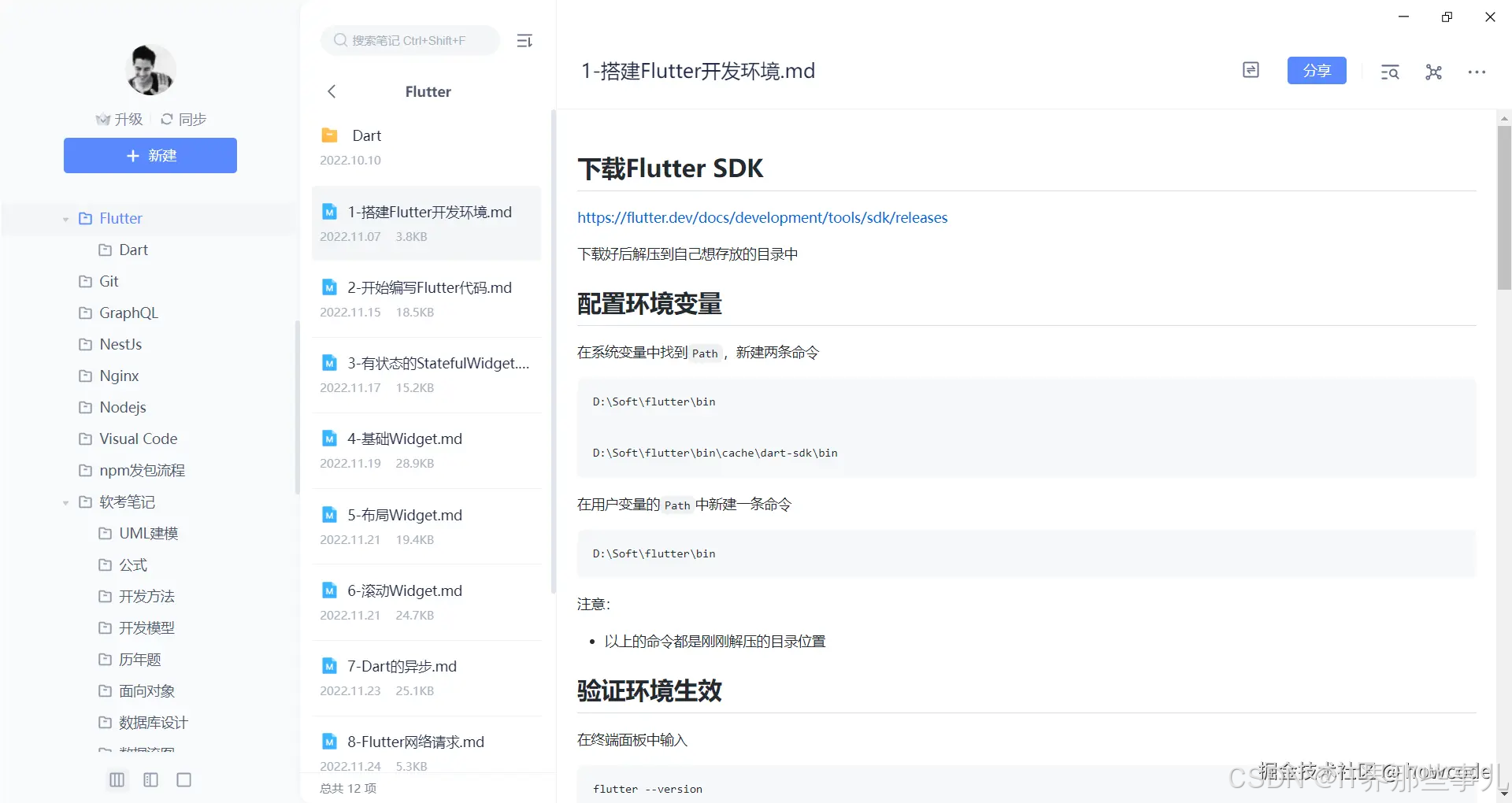This screenshot has height=803, width=1512.
Task: Open note 3-有状态的StatefulWidget
Action: click(426, 374)
